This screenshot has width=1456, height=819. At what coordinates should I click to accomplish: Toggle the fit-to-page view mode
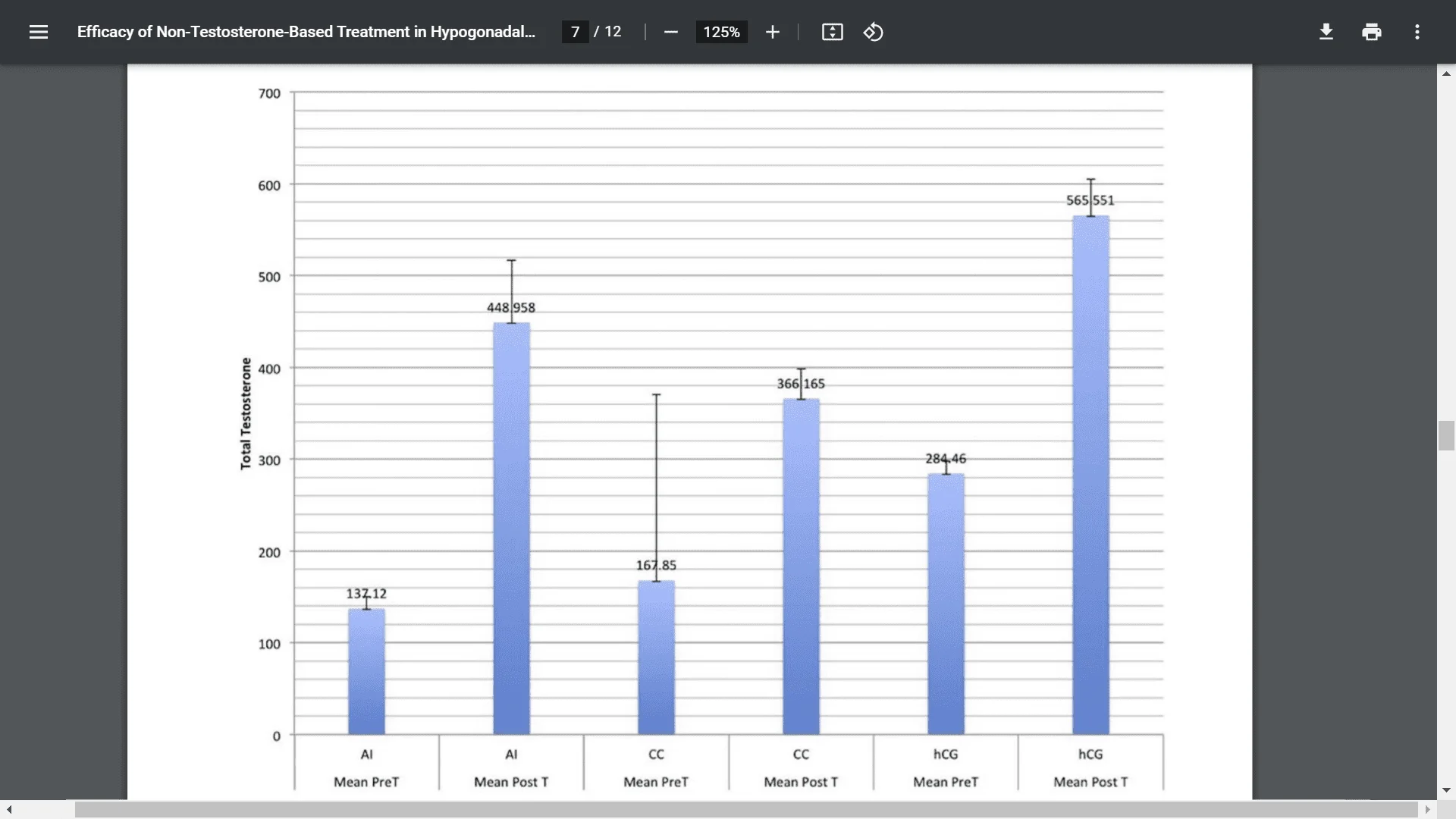pos(831,32)
